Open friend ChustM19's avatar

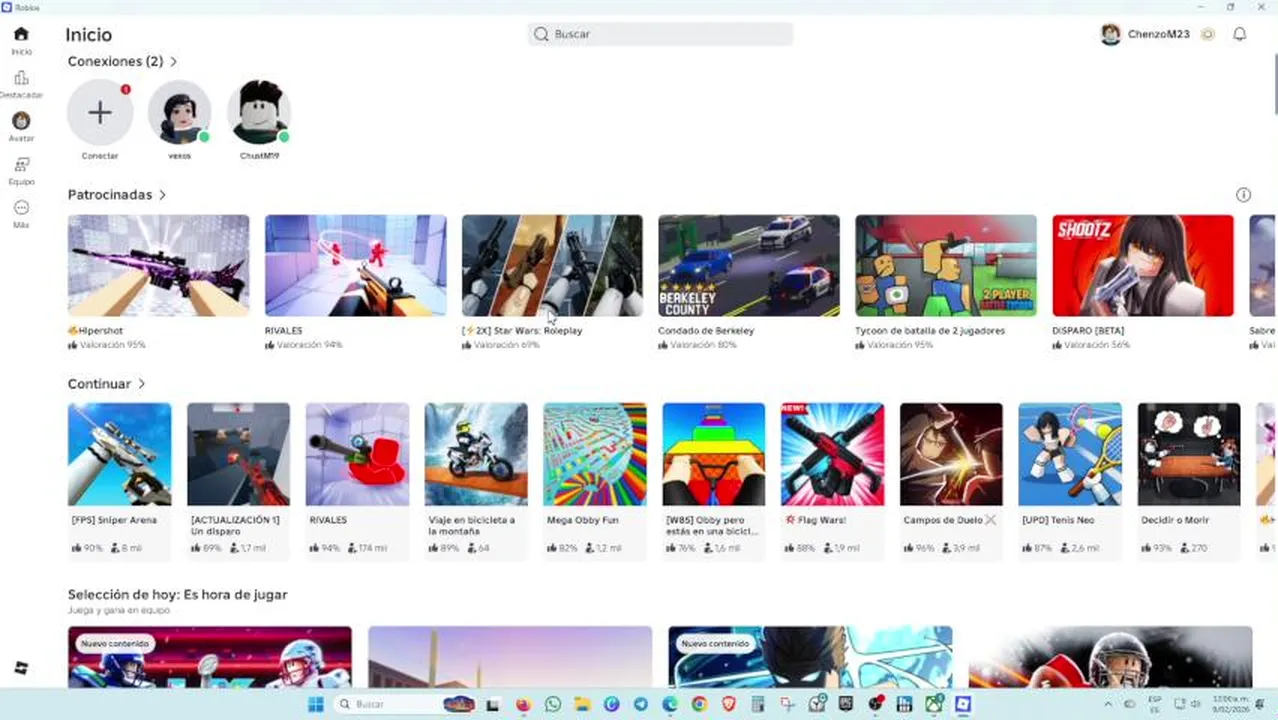coord(259,112)
